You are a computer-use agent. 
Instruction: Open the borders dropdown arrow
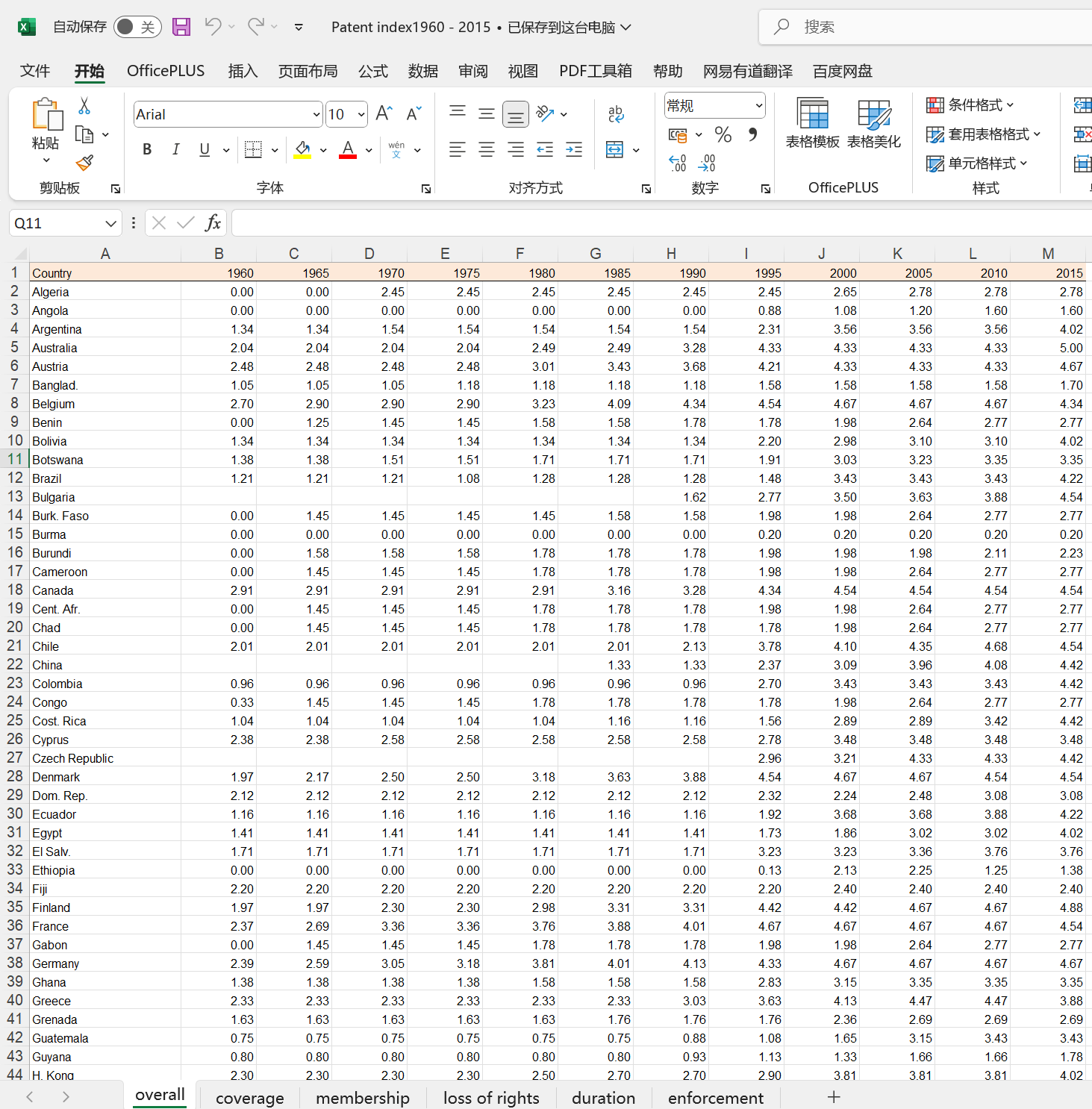coord(275,150)
